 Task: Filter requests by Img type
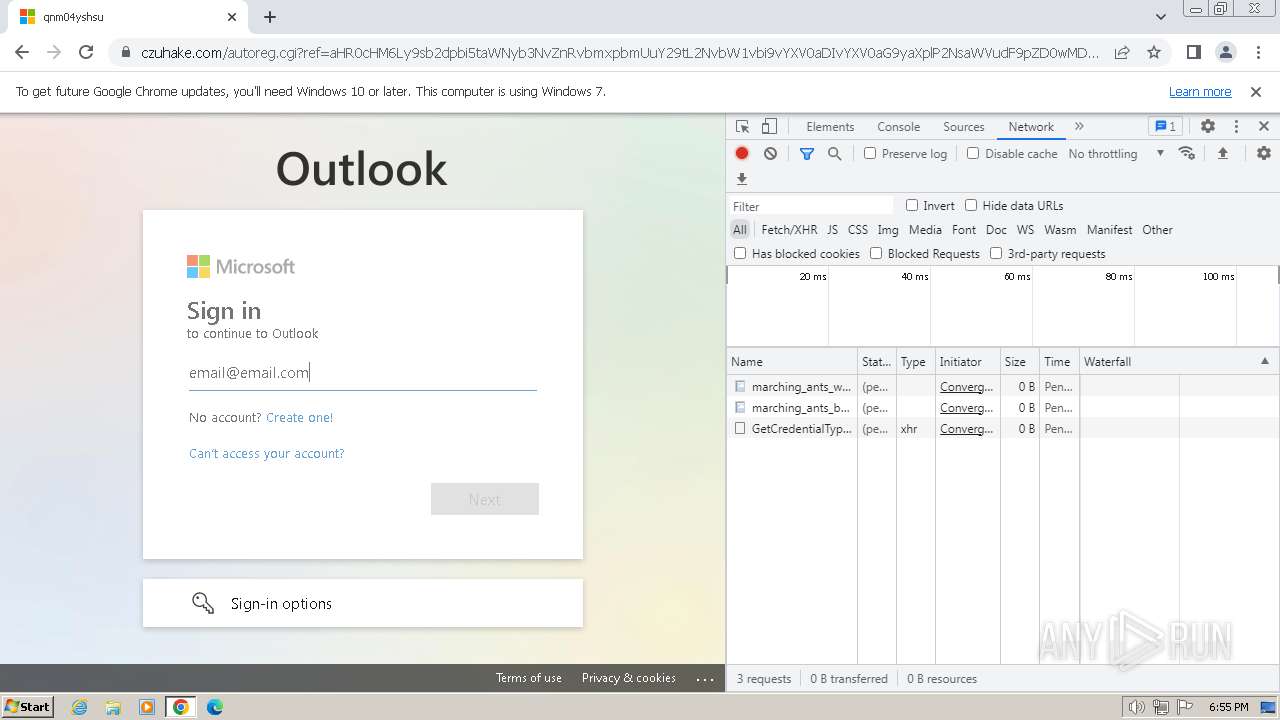tap(888, 230)
